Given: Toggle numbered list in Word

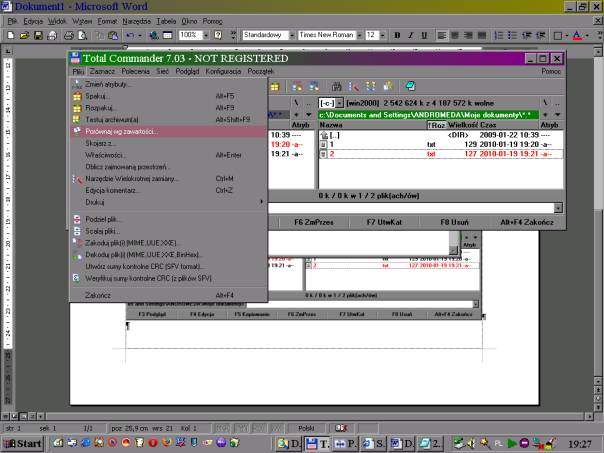Looking at the screenshot, I should (x=499, y=35).
